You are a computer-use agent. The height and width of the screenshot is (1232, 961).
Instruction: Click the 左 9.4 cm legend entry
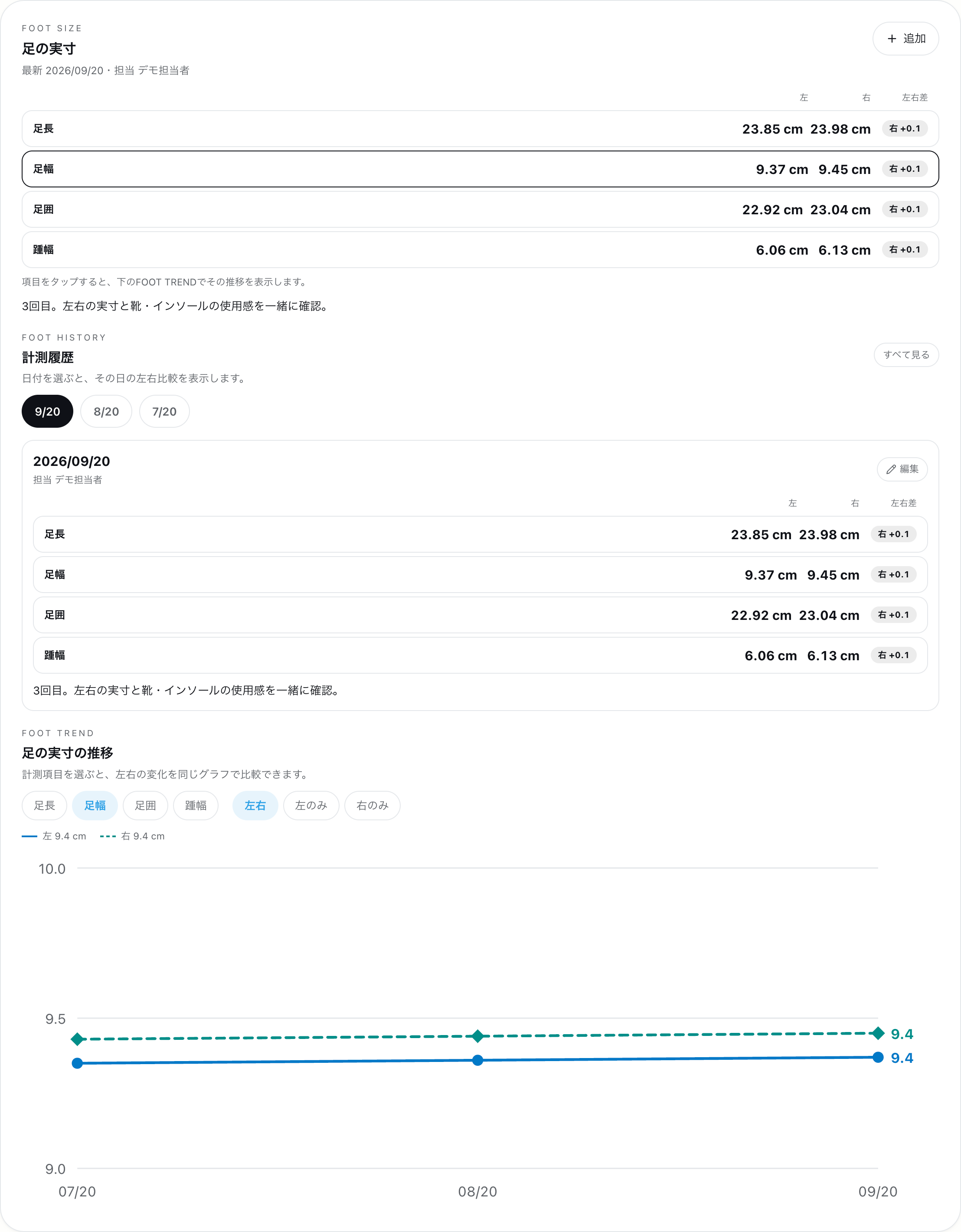coord(54,836)
